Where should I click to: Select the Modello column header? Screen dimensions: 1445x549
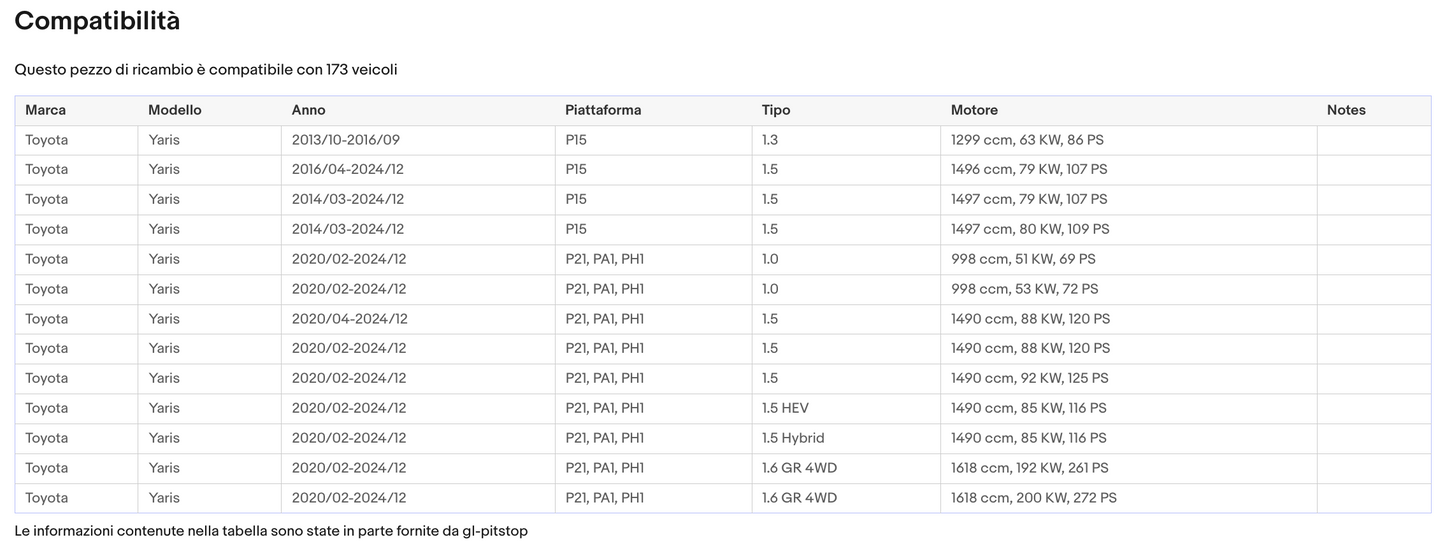(x=175, y=110)
